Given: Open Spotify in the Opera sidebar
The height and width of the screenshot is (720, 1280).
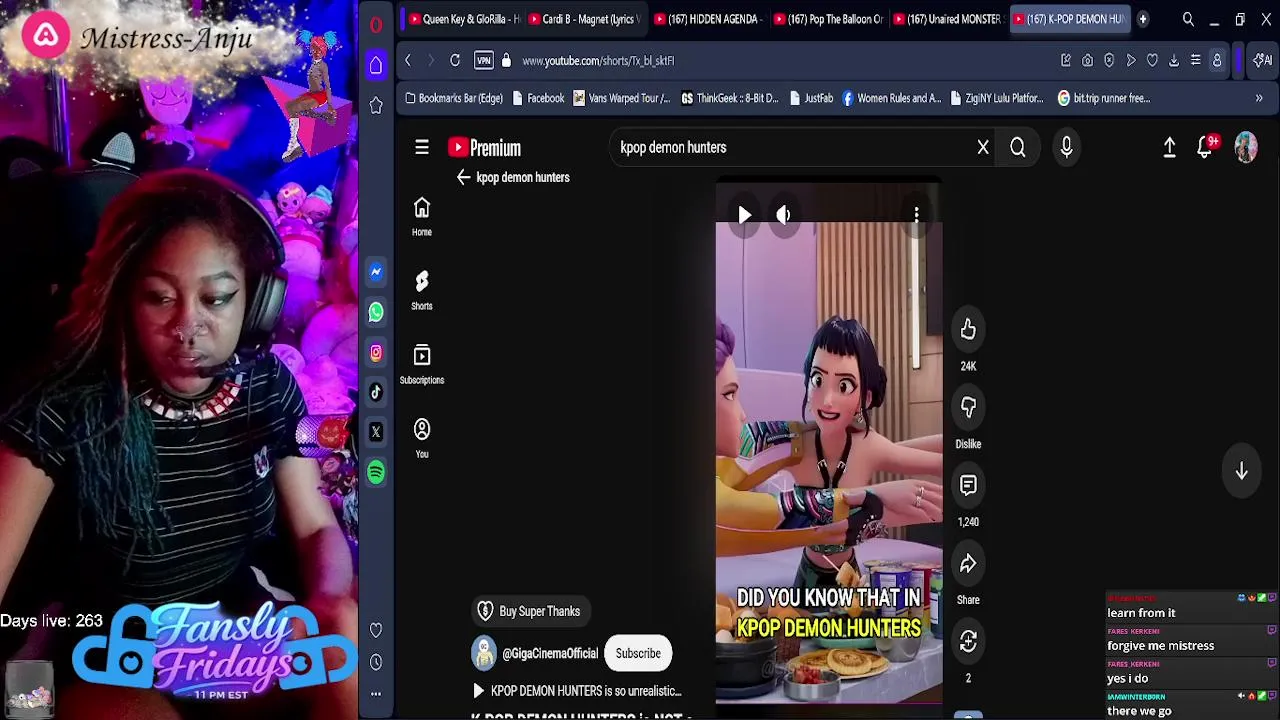Looking at the screenshot, I should pyautogui.click(x=376, y=472).
